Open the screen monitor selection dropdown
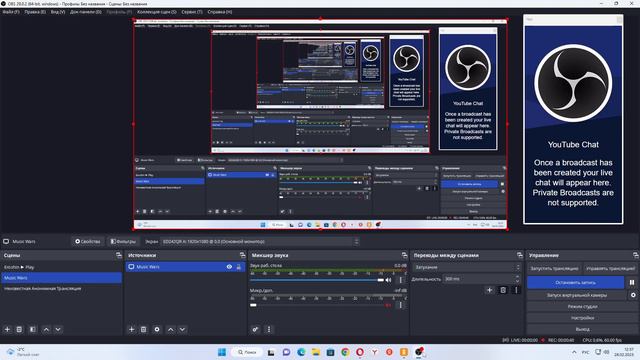The width and height of the screenshot is (640, 360). tap(260, 242)
